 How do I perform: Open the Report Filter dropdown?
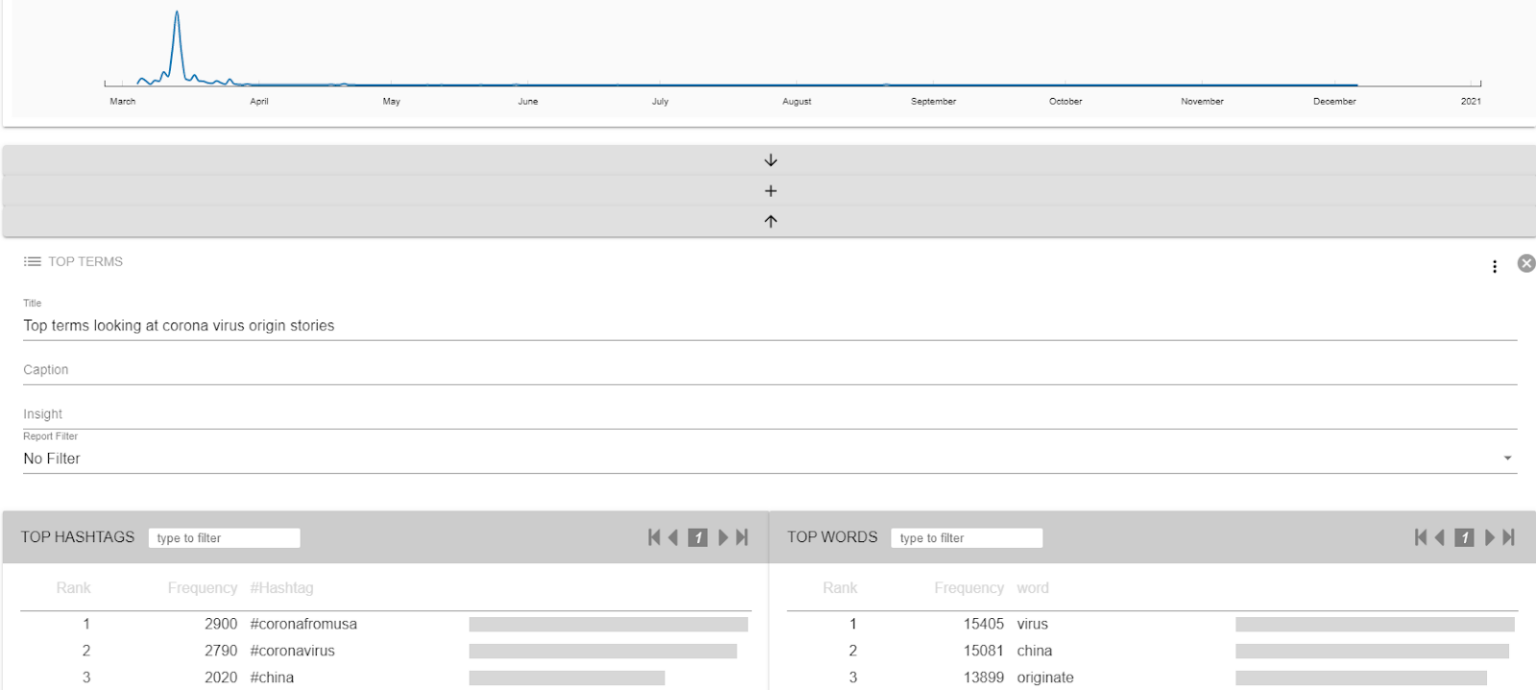pyautogui.click(x=1508, y=459)
